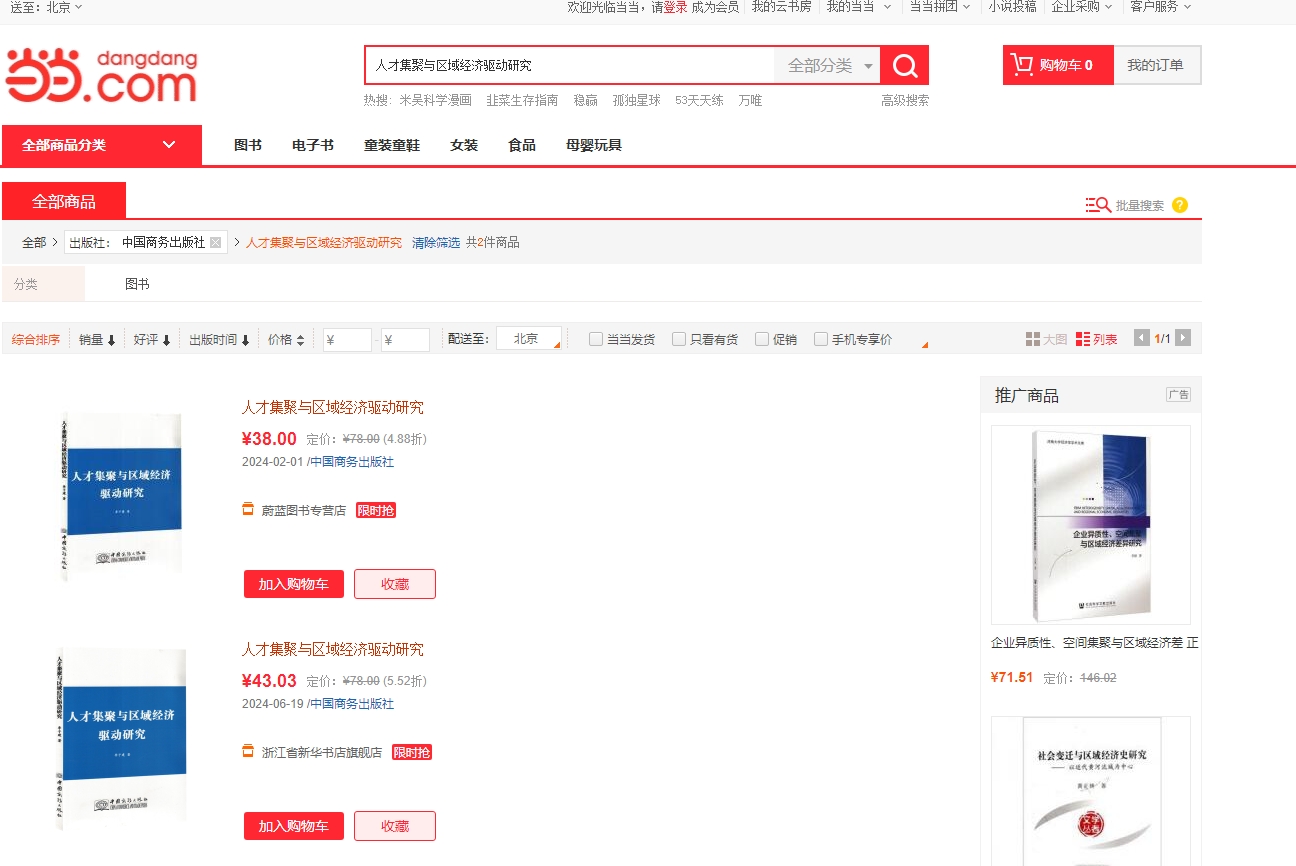Click 收藏 for the ¥43.03 book
1296x866 pixels.
395,826
